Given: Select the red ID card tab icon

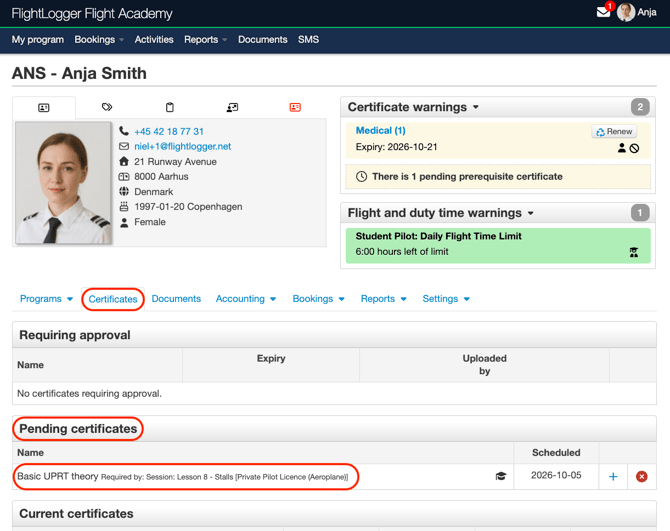Looking at the screenshot, I should 295,107.
